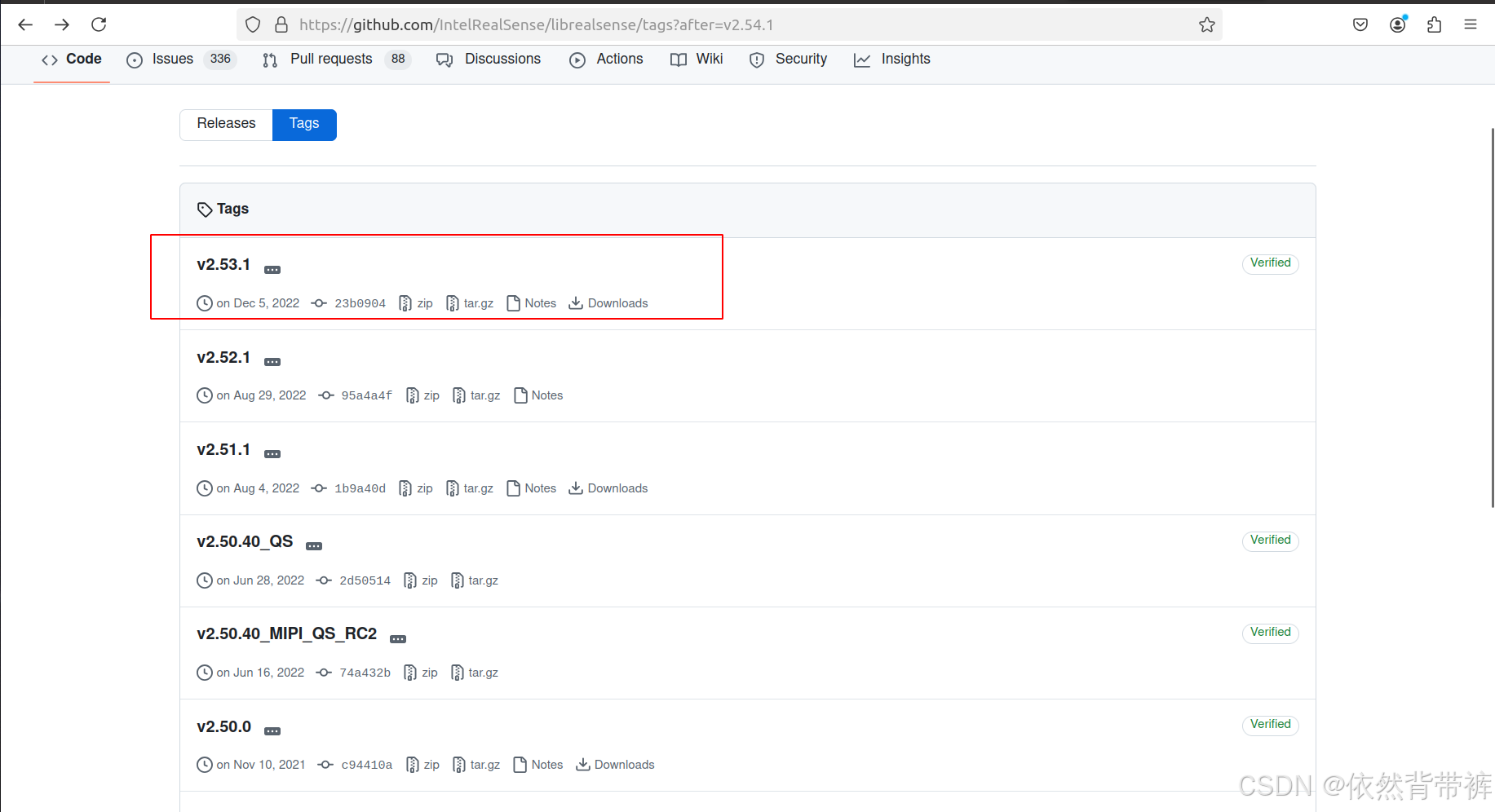Click the Verified badge of v2.50.40_QS

[1271, 541]
